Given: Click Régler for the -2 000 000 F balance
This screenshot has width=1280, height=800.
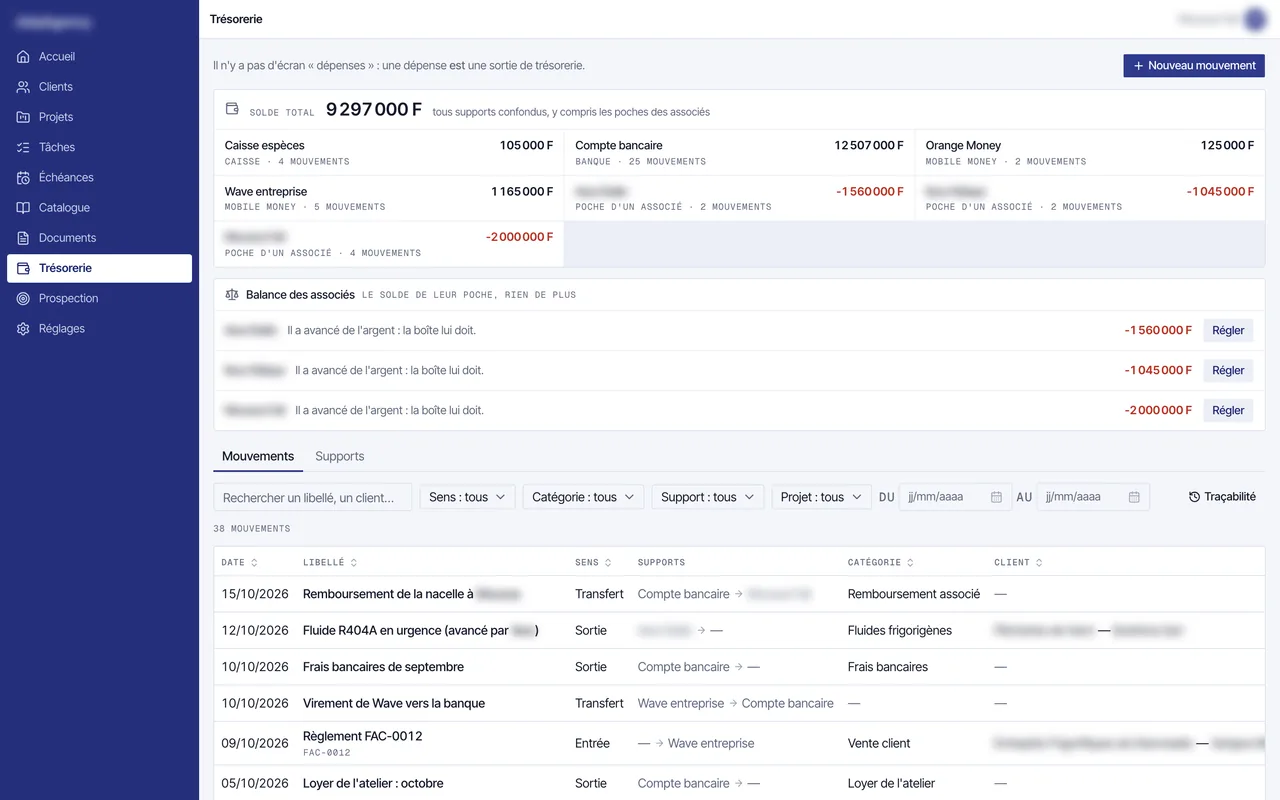Looking at the screenshot, I should (x=1228, y=410).
